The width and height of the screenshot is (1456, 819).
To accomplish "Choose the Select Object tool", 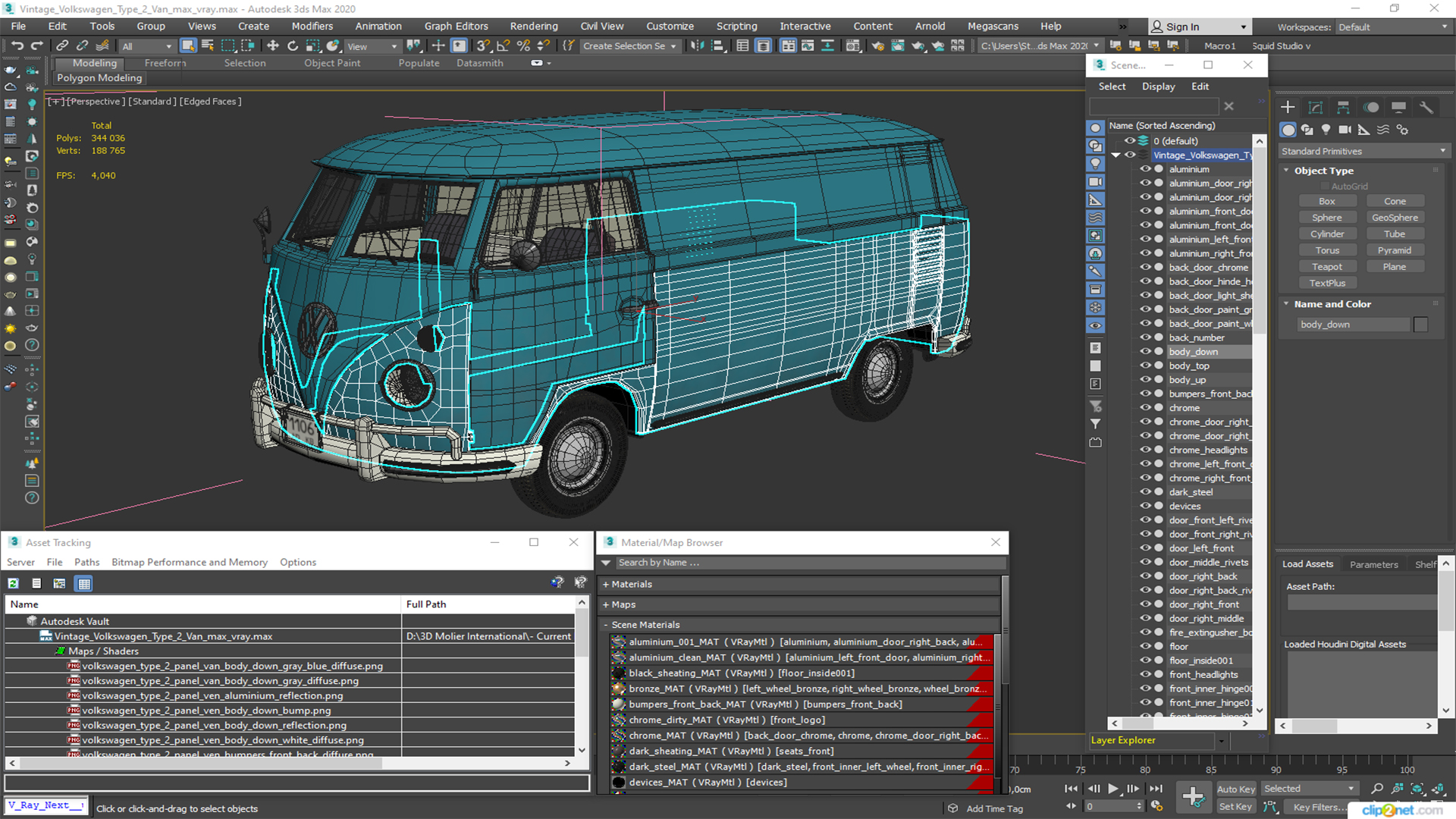I will coord(188,46).
